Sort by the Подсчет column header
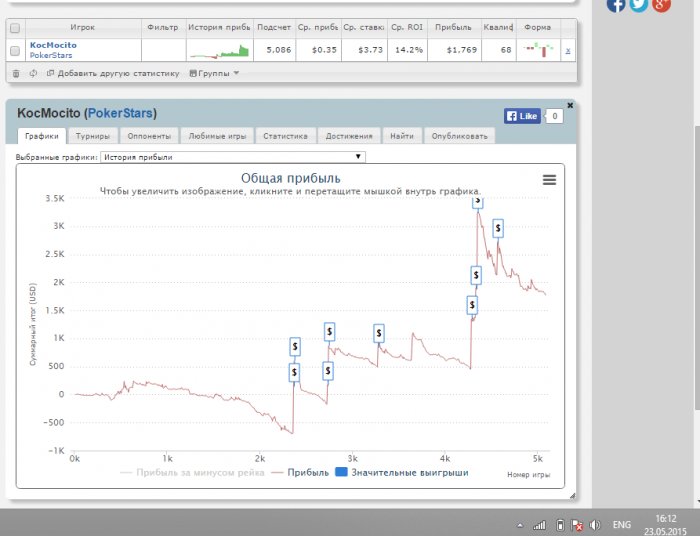 [x=274, y=27]
